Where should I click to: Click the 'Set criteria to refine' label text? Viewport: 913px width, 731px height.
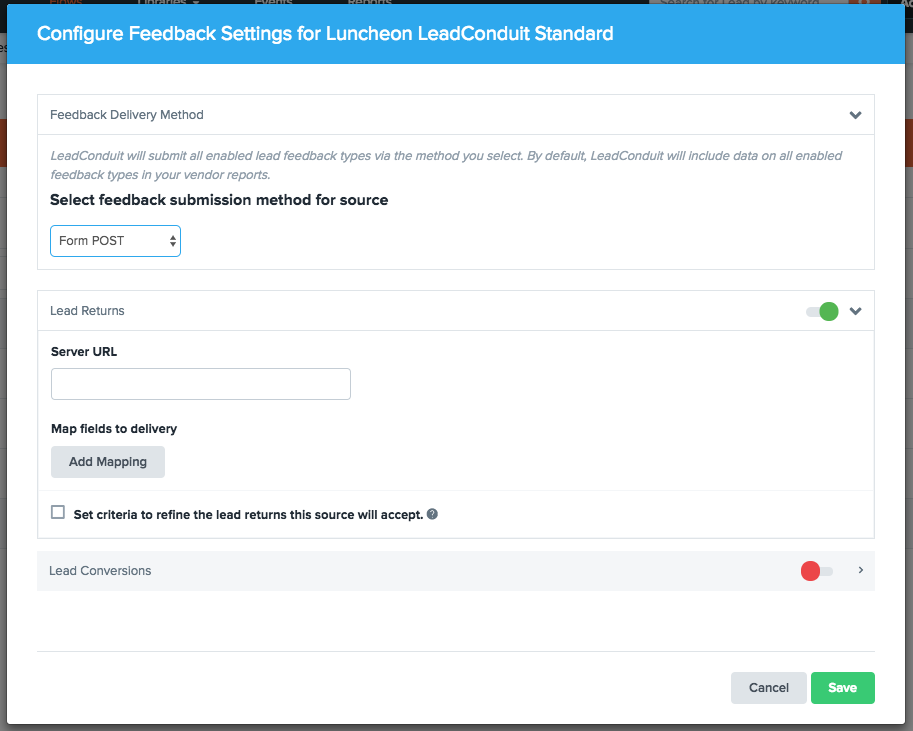(x=248, y=514)
